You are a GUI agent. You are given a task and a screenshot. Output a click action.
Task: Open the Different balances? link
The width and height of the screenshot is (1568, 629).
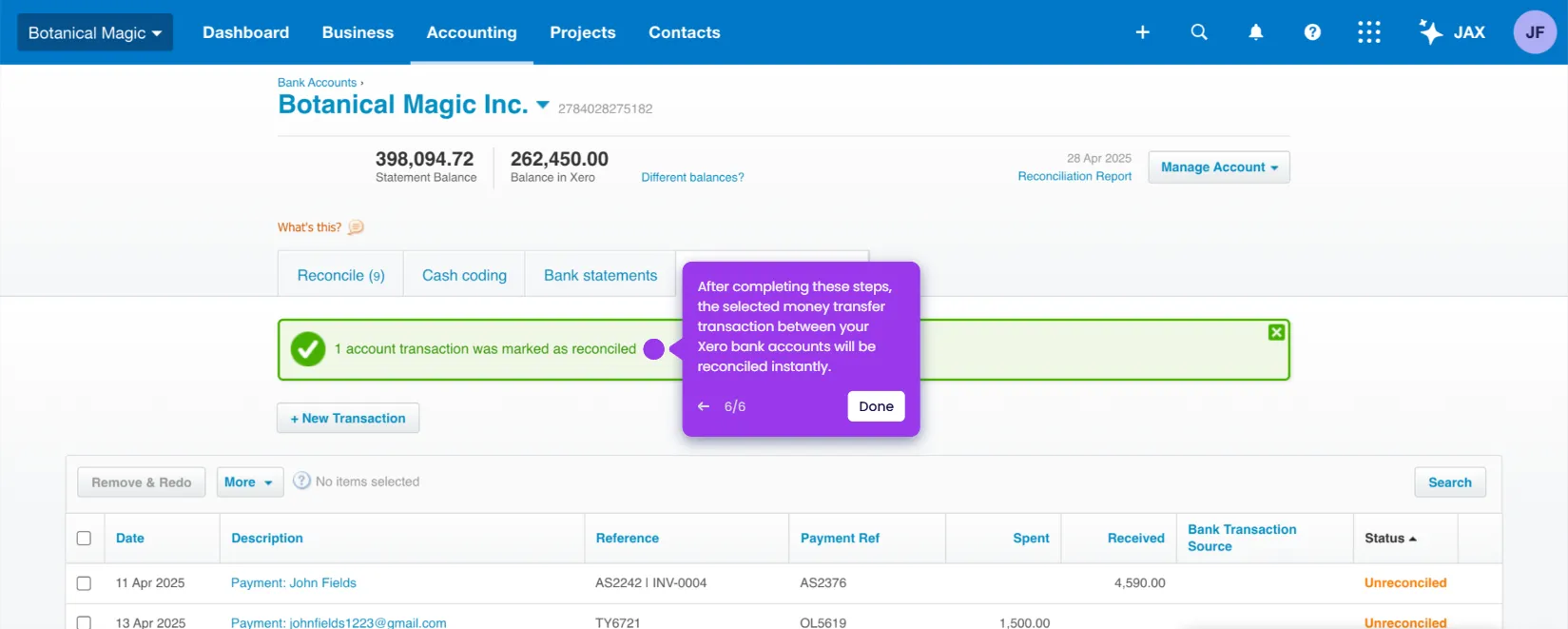click(x=692, y=177)
